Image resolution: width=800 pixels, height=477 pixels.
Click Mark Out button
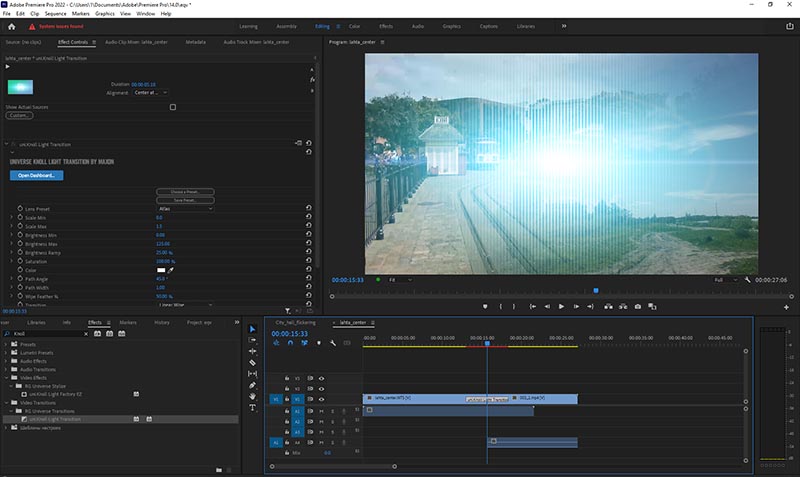(514, 307)
